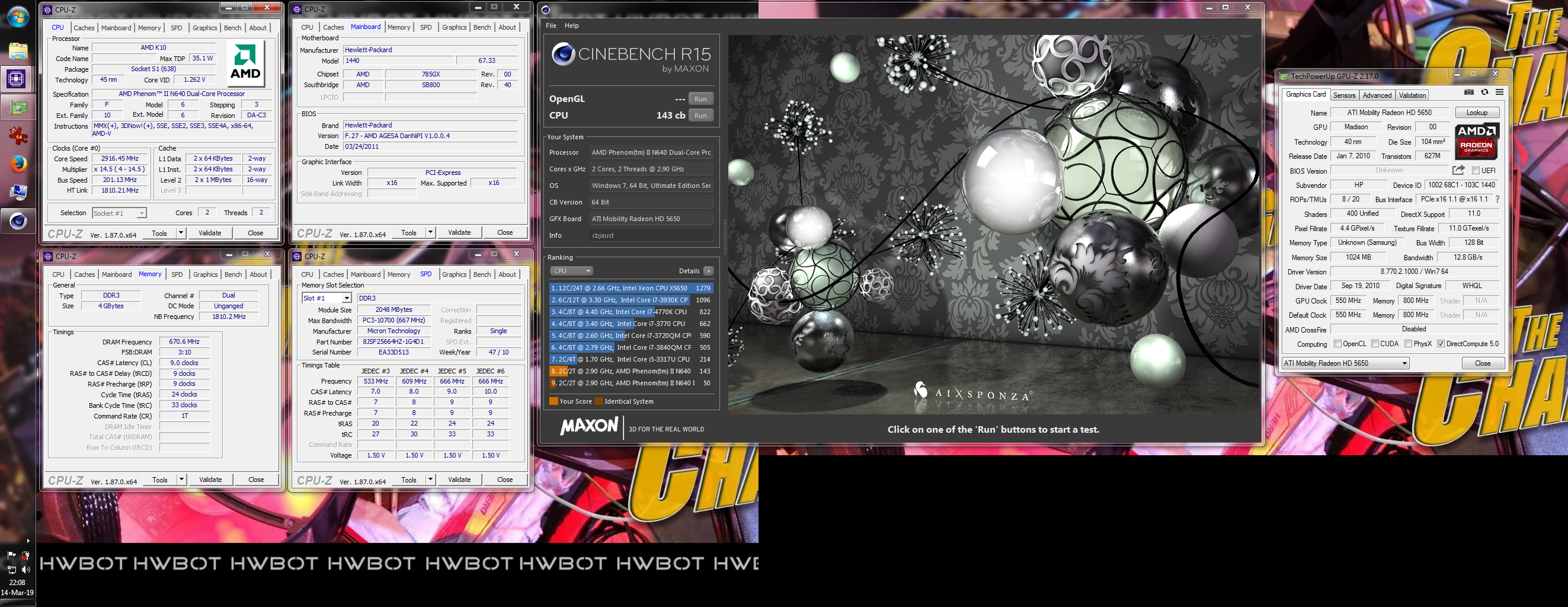1568x607 pixels.
Task: Enable the UEFI checkbox in GPU-Z
Action: tap(1476, 171)
